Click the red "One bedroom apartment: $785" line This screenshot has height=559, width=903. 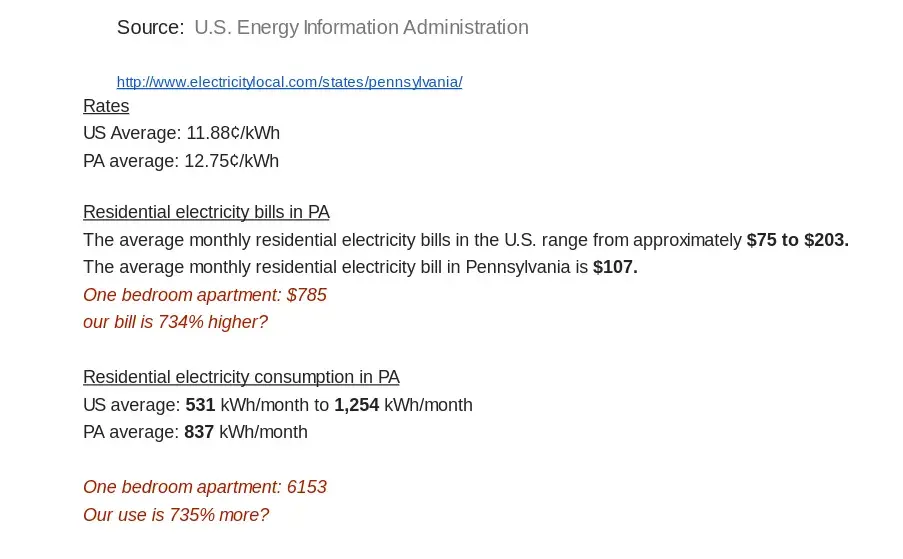tap(205, 295)
